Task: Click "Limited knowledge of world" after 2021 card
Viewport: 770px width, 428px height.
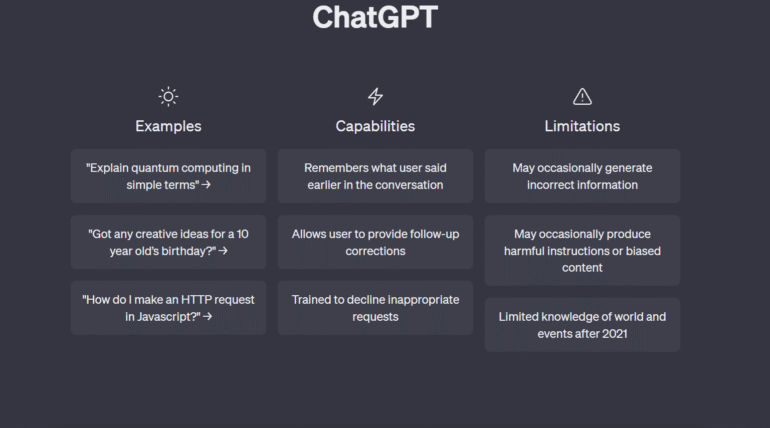Action: click(582, 325)
